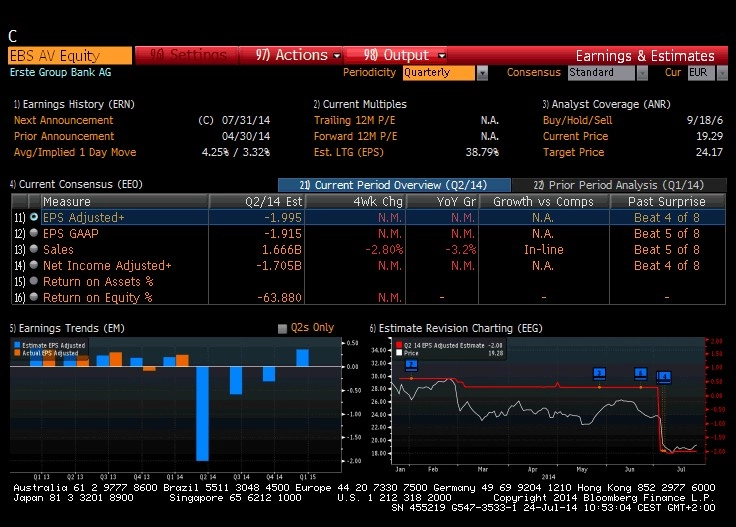Click the Next Announcement date 07/31/14
Screen dimensions: 736x527
[245, 120]
